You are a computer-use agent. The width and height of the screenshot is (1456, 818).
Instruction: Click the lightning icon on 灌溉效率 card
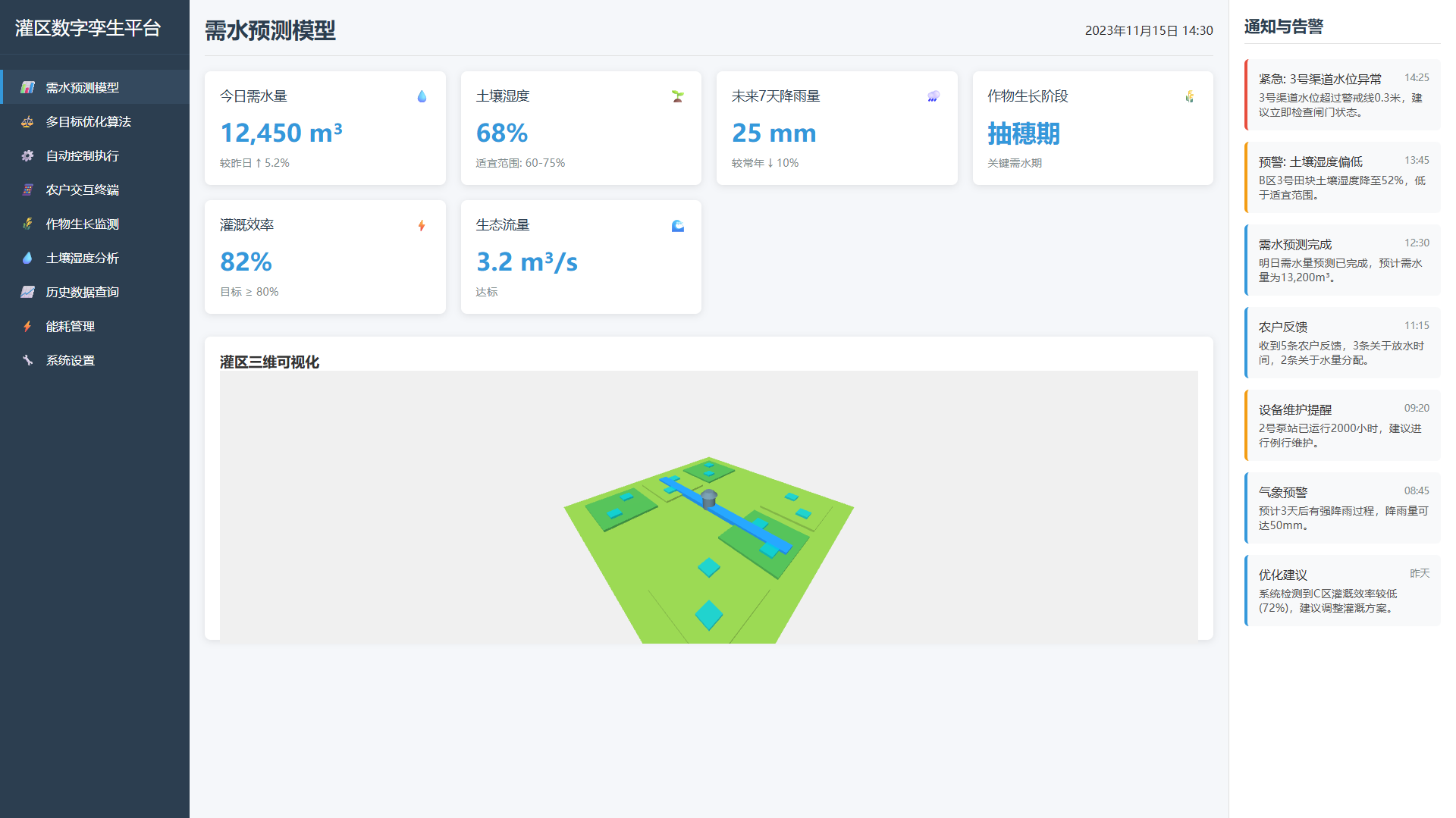pyautogui.click(x=422, y=225)
